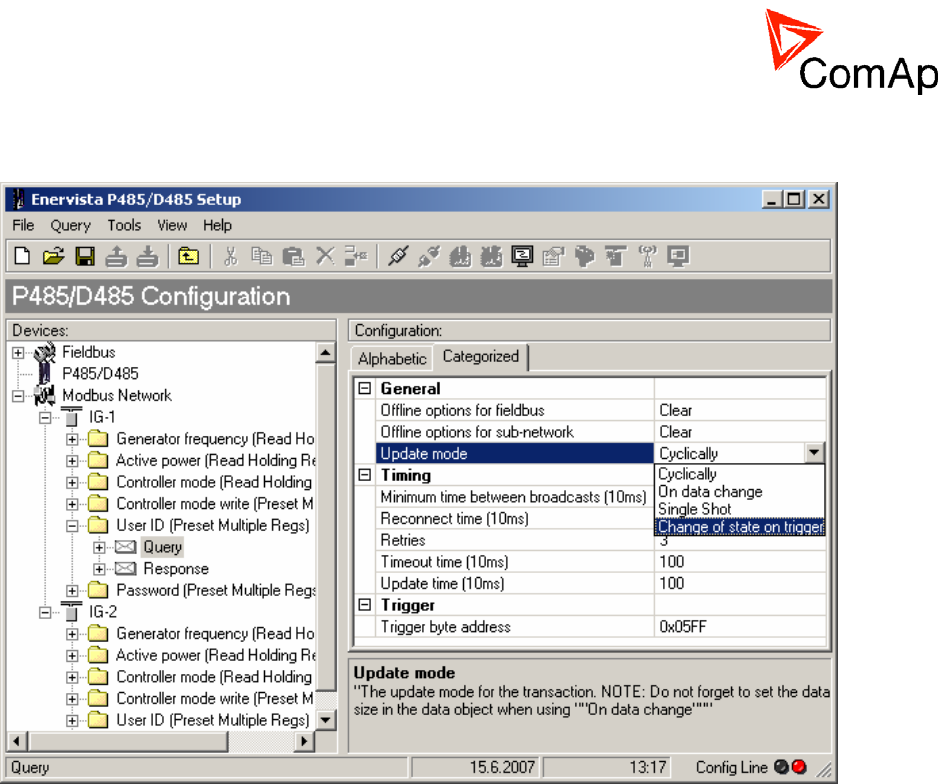Image resolution: width=938 pixels, height=784 pixels.
Task: Open the File menu
Action: click(x=23, y=225)
